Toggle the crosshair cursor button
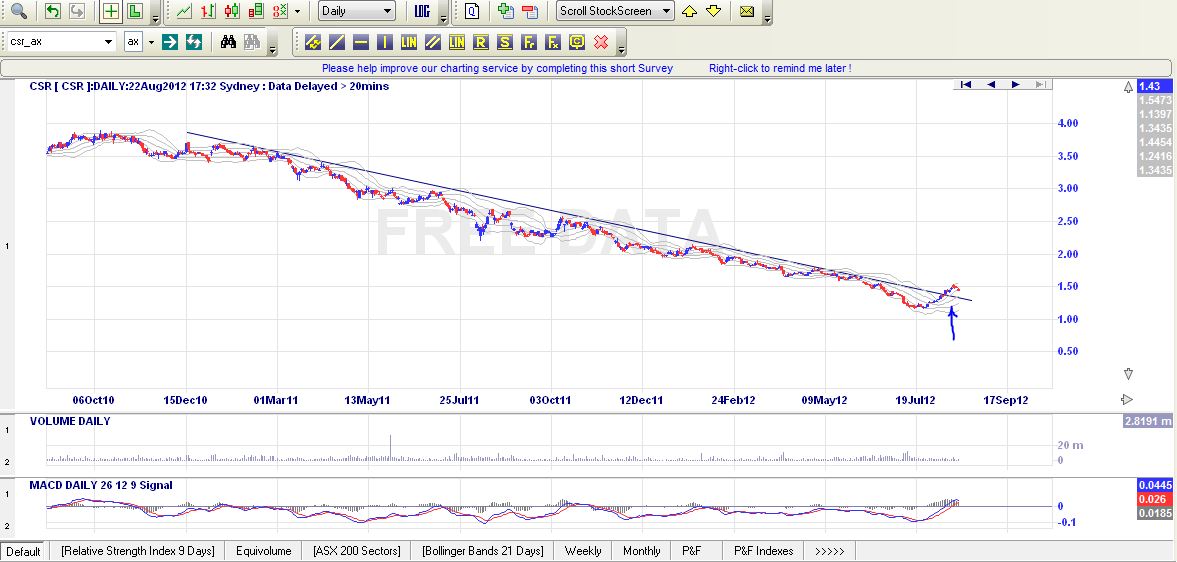The width and height of the screenshot is (1177, 562). 111,11
